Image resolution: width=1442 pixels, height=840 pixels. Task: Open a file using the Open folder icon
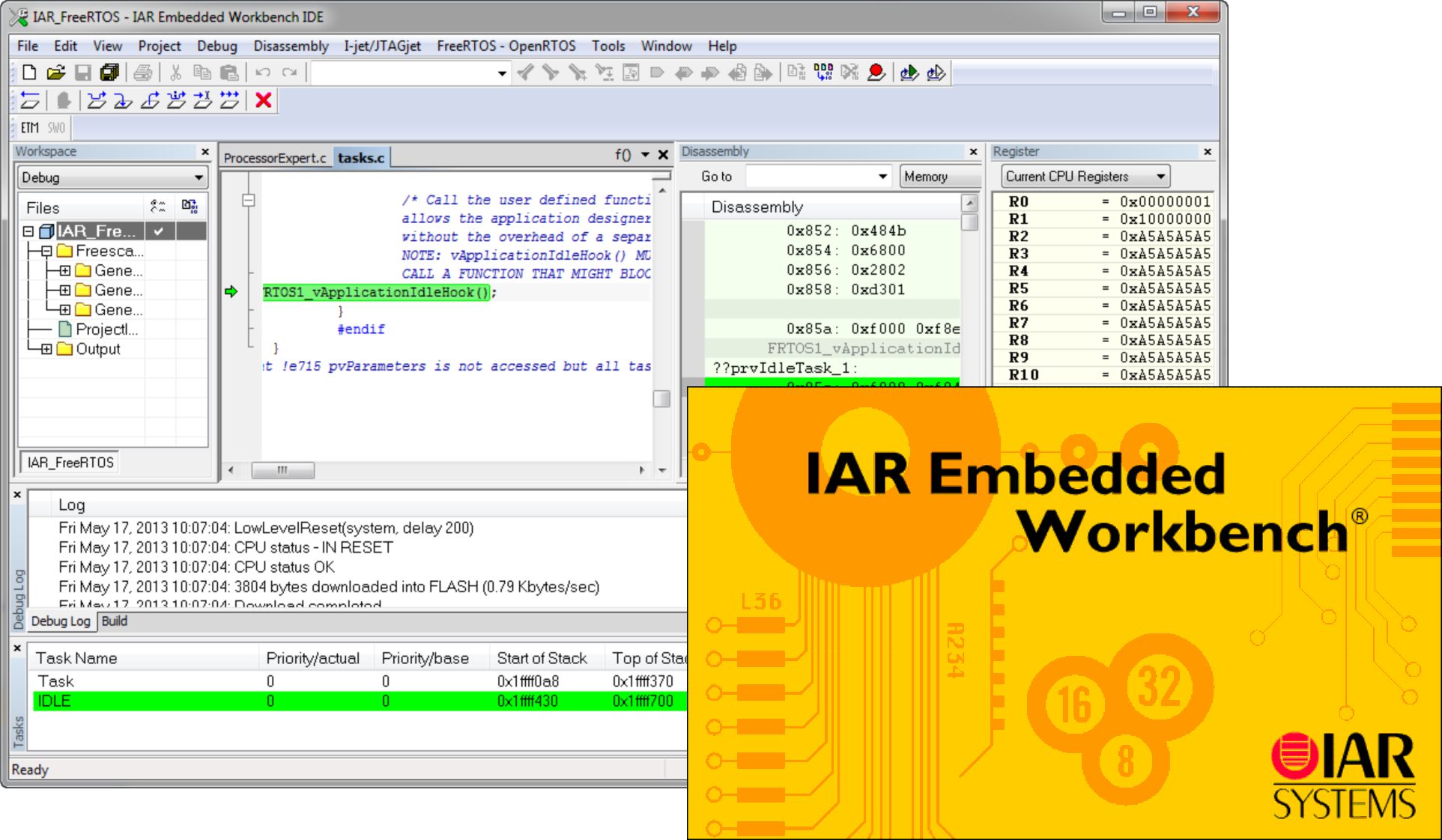(x=55, y=73)
